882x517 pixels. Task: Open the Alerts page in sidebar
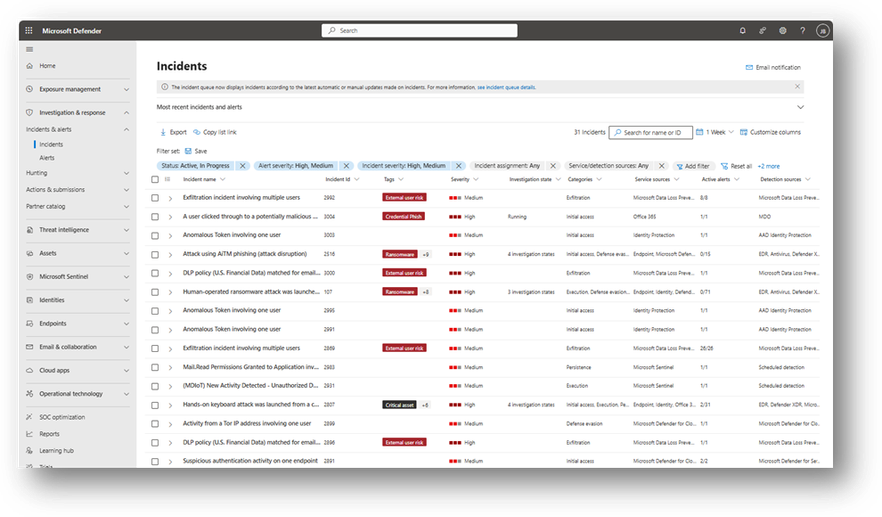click(47, 158)
